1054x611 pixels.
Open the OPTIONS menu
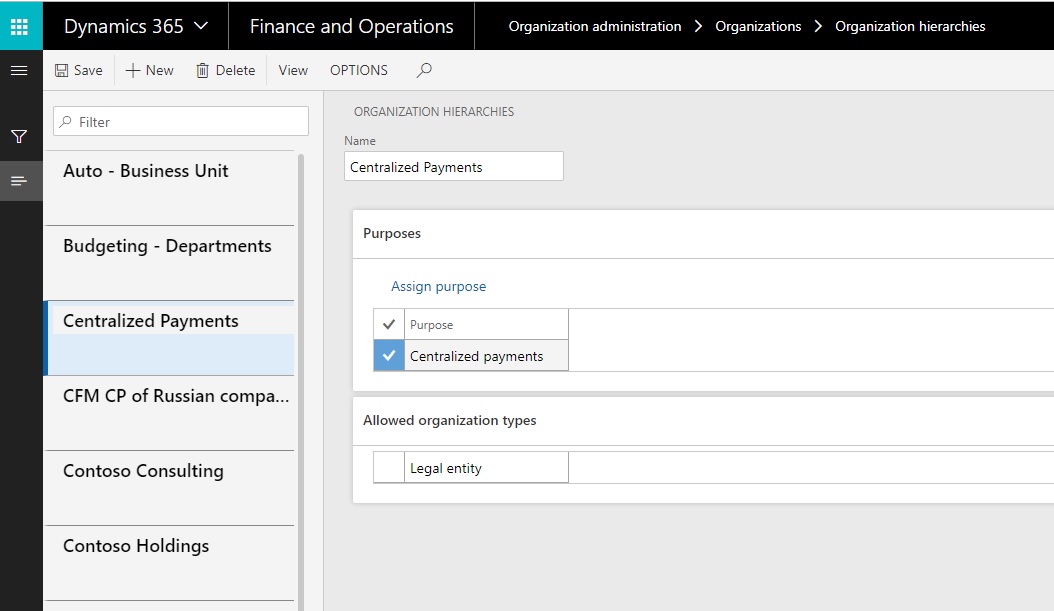[x=359, y=70]
